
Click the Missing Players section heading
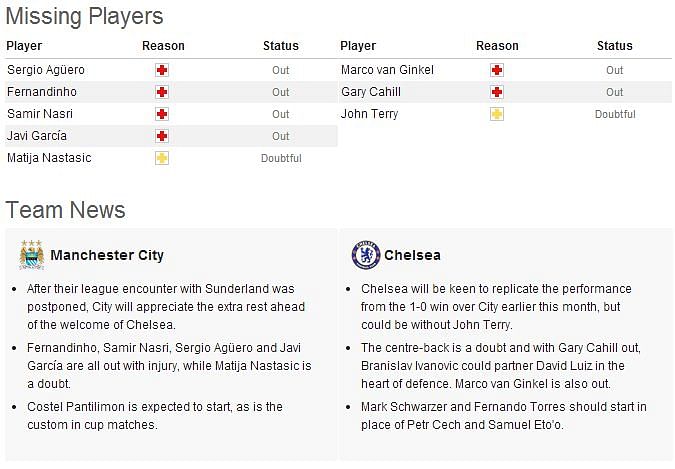[x=84, y=16]
